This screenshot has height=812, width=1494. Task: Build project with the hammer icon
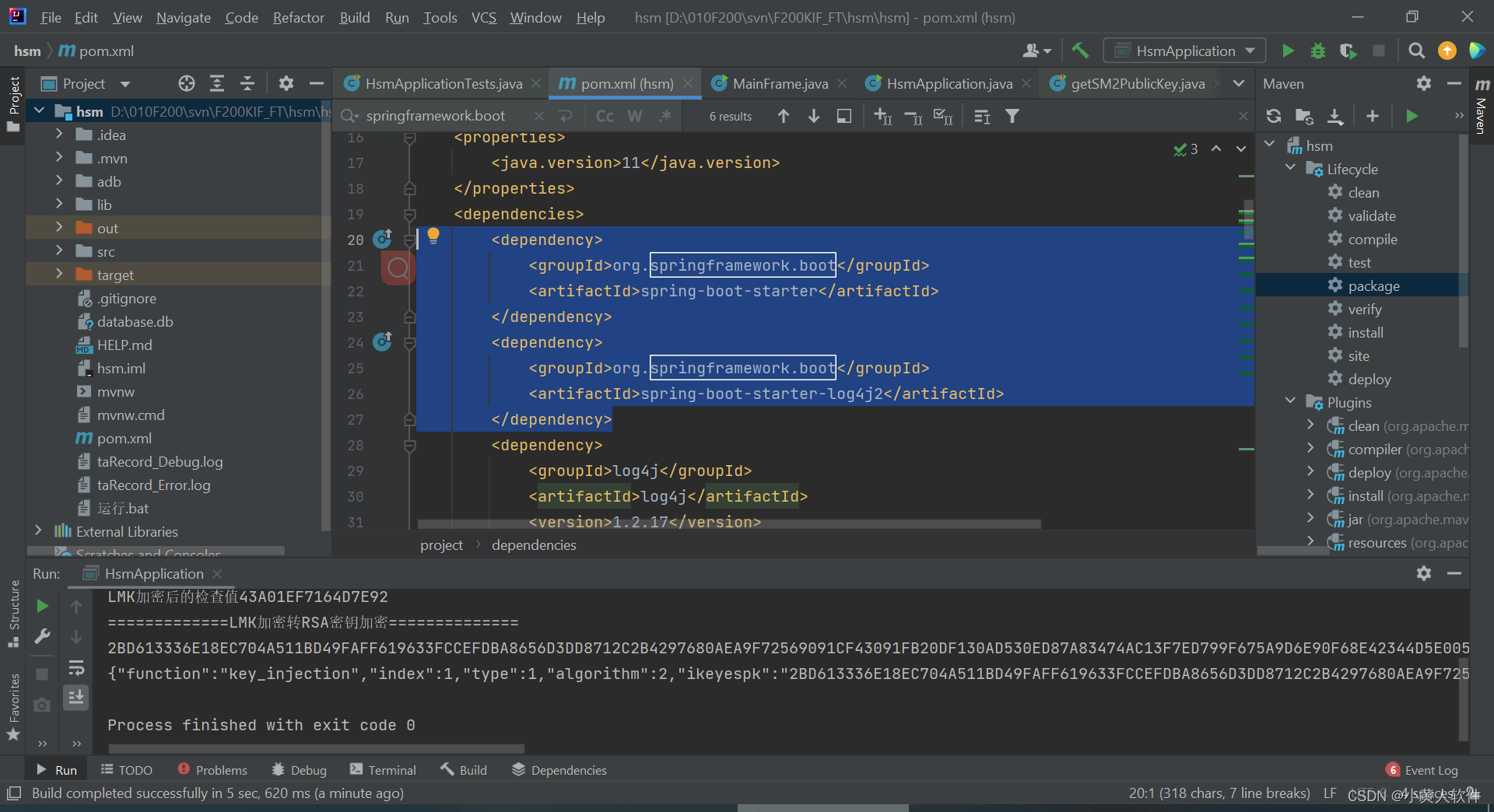(1080, 51)
